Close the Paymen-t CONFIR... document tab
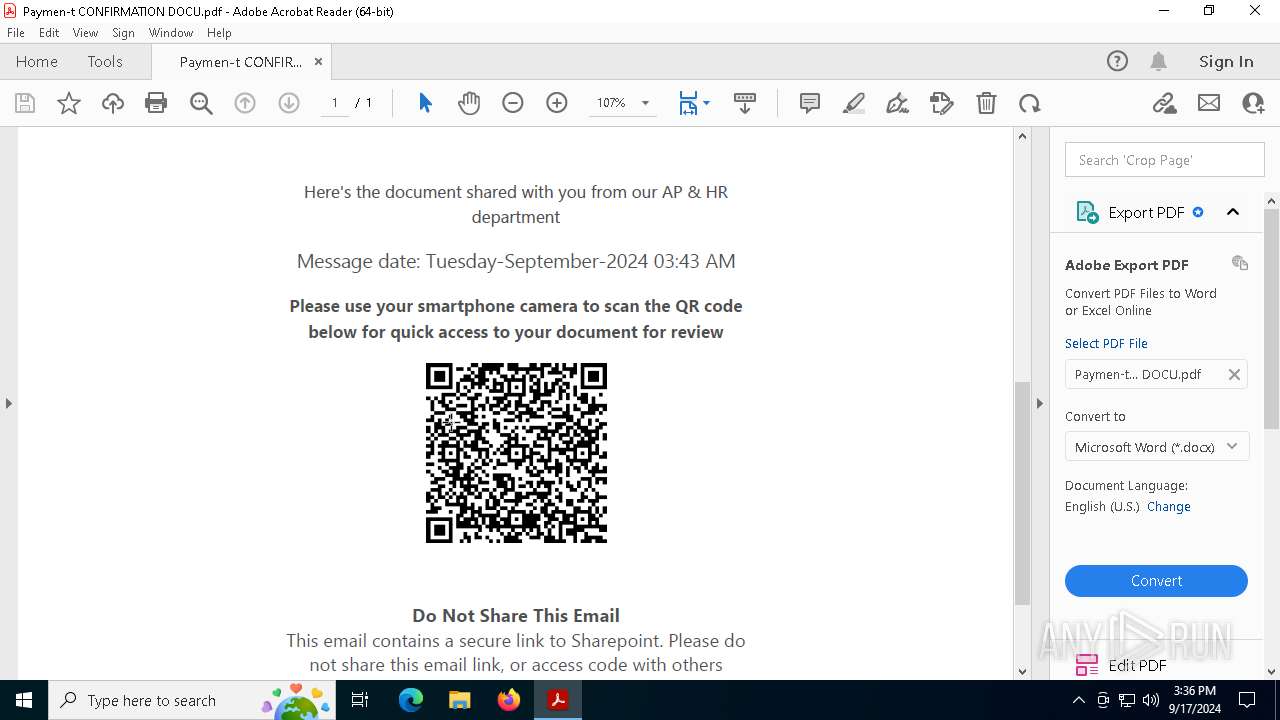 click(318, 62)
